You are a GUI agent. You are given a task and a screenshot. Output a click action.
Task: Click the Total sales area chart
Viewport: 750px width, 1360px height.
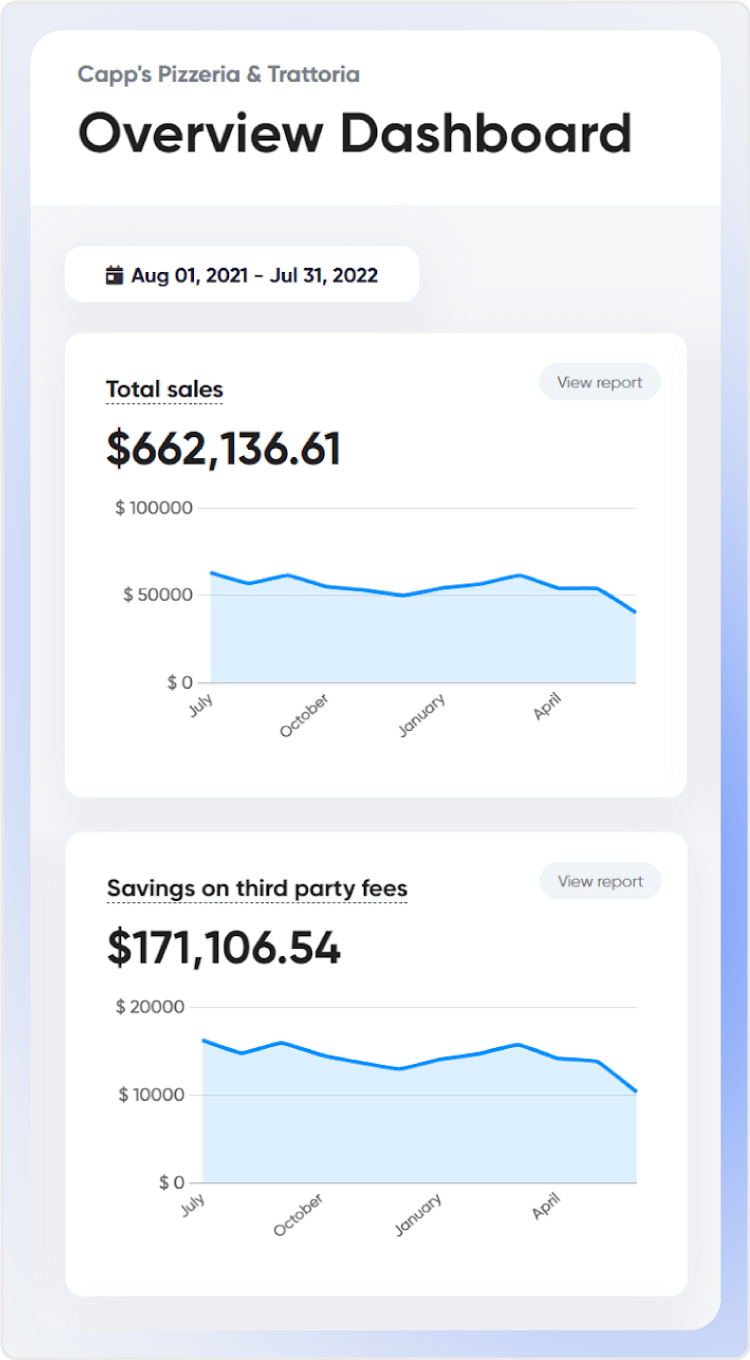click(423, 630)
